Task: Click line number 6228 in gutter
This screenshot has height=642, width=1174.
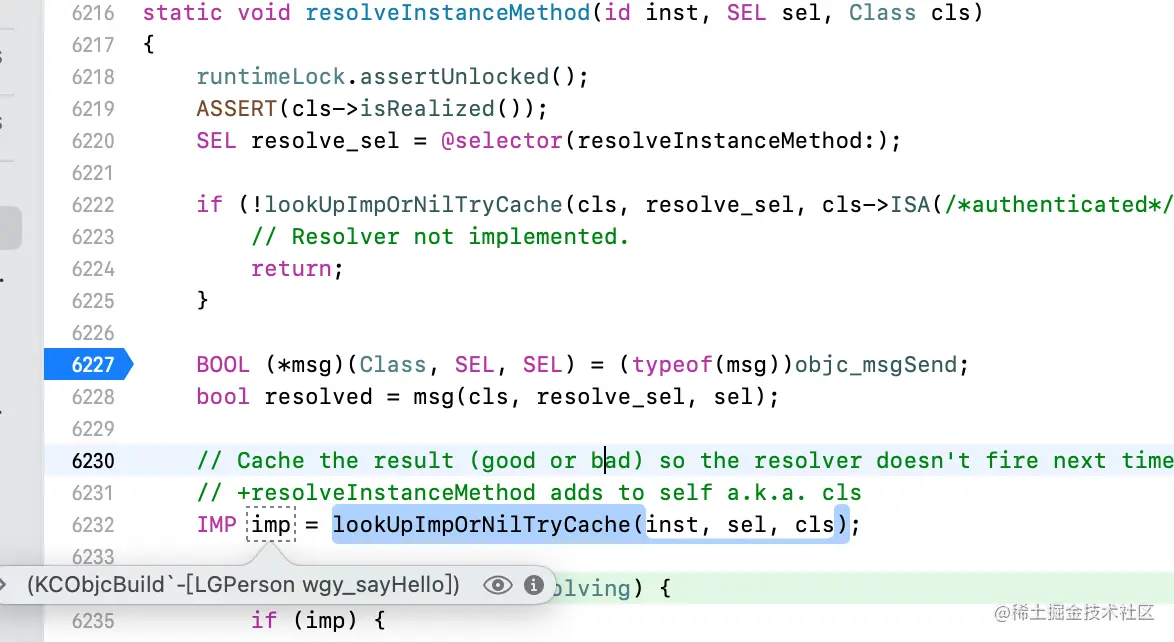Action: [94, 397]
